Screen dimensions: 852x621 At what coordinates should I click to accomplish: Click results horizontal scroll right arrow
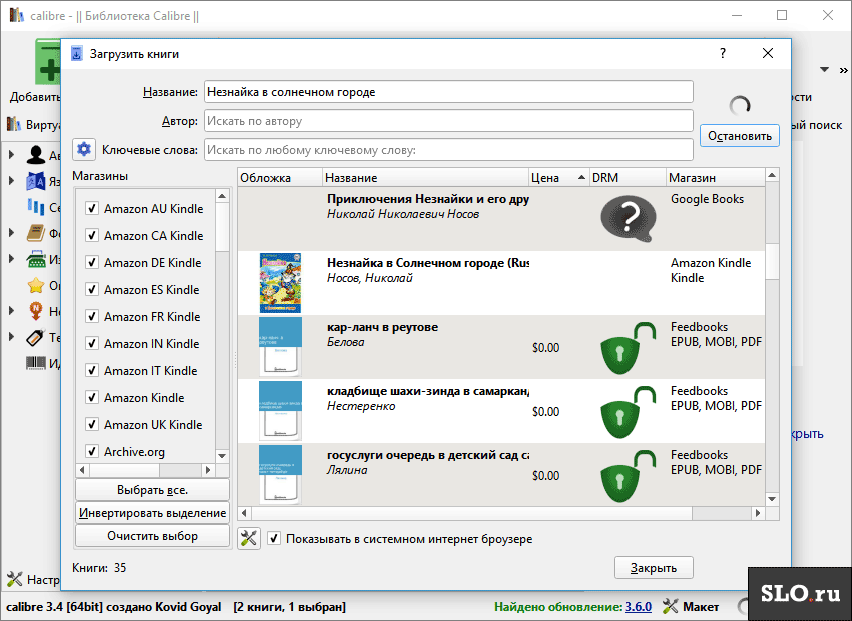pyautogui.click(x=758, y=513)
